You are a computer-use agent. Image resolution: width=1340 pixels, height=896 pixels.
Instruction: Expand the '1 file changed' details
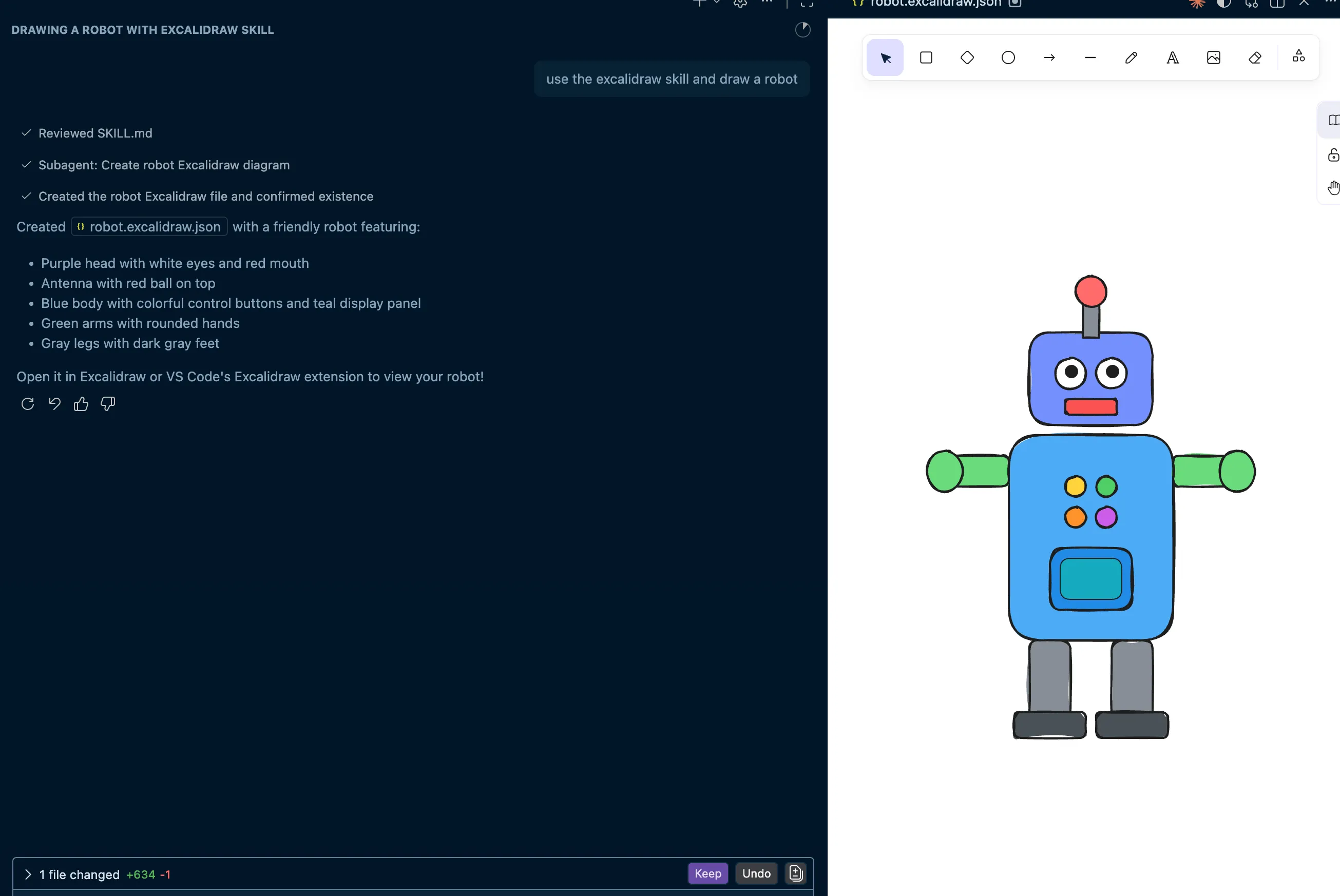pyautogui.click(x=27, y=874)
